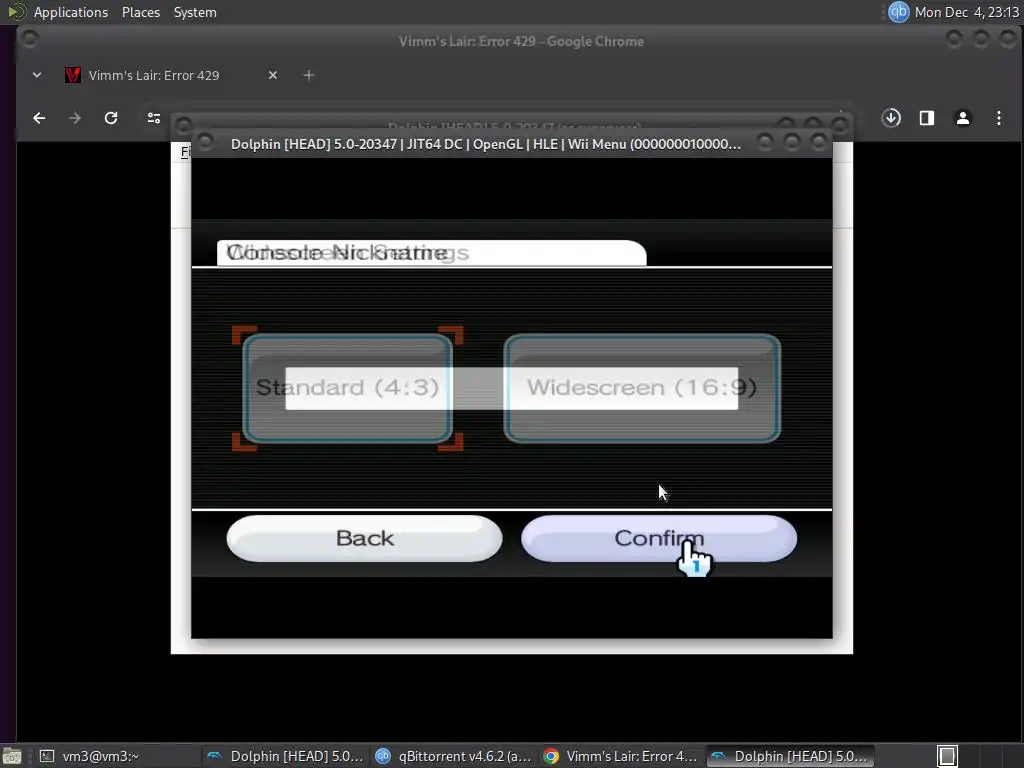Close the Vimm's Lair Error 429 tab
Image resolution: width=1024 pixels, height=768 pixels.
point(273,76)
